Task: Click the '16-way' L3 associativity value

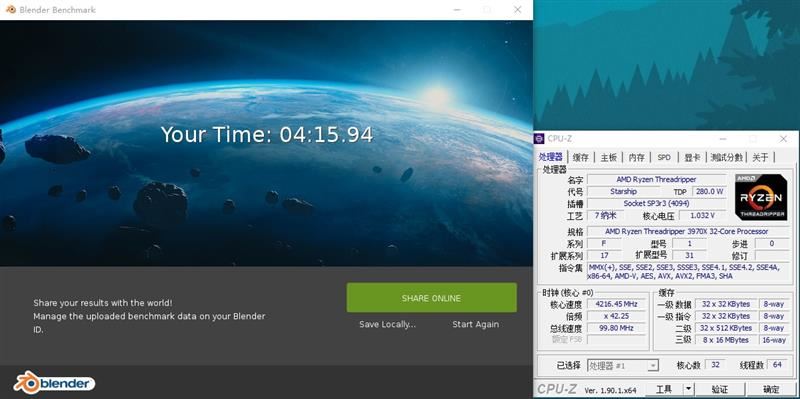Action: pyautogui.click(x=774, y=340)
